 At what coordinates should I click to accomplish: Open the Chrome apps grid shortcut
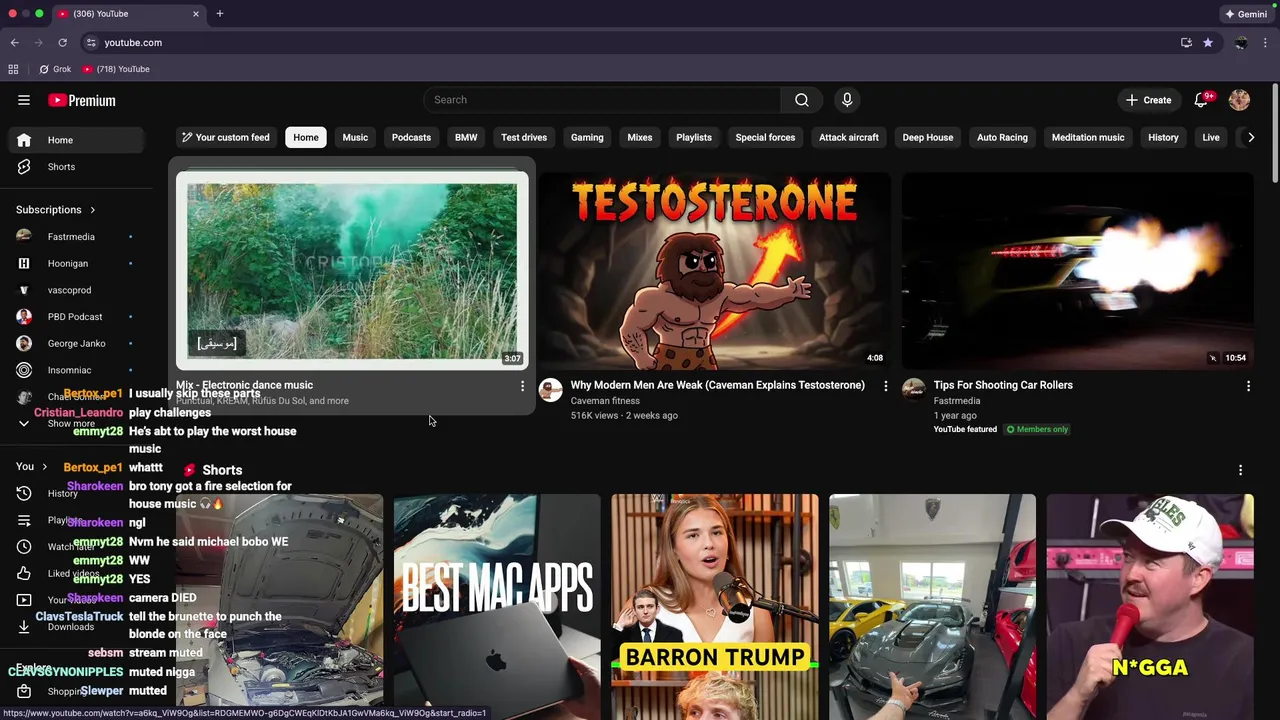(13, 69)
